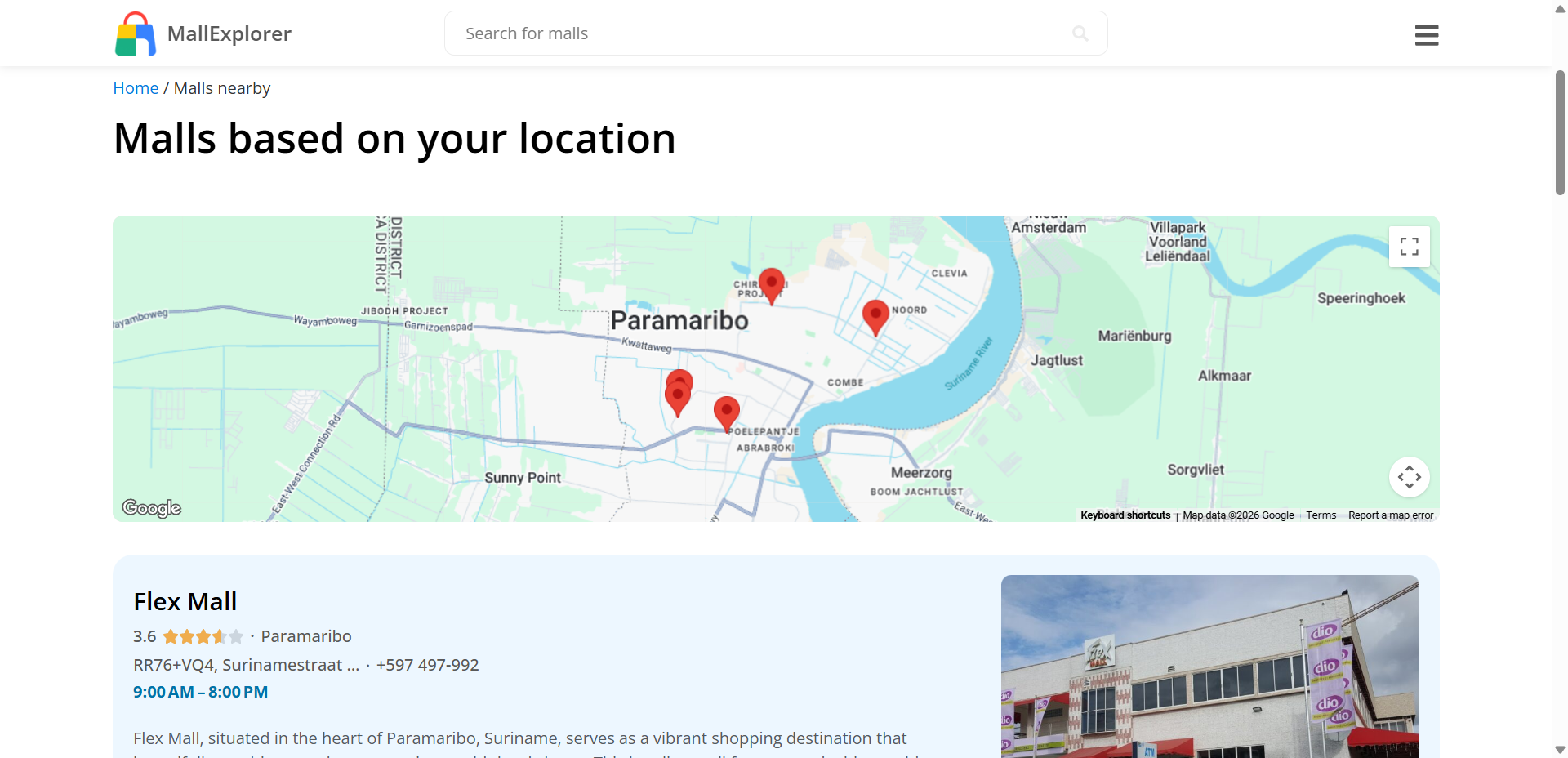
Task: Click the northernmost map pin above Paramaribo
Action: (771, 283)
